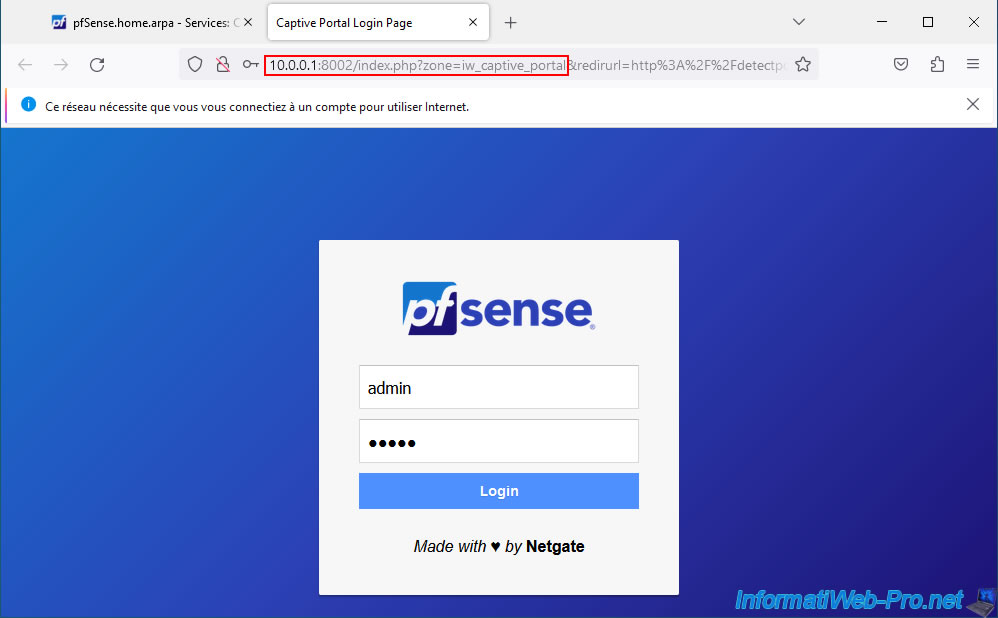Open the Pocket save icon
This screenshot has width=998, height=618.
(901, 64)
